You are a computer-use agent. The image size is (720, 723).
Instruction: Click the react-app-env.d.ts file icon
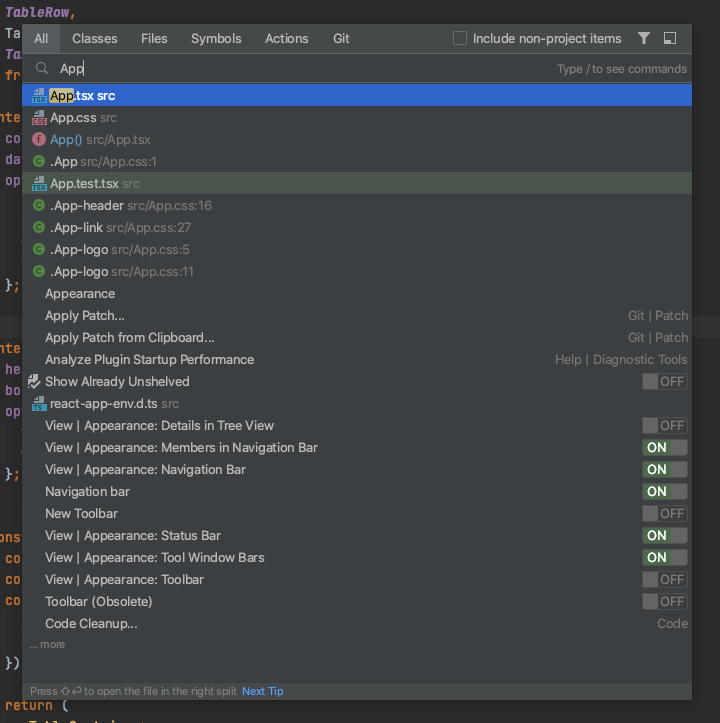pyautogui.click(x=39, y=404)
